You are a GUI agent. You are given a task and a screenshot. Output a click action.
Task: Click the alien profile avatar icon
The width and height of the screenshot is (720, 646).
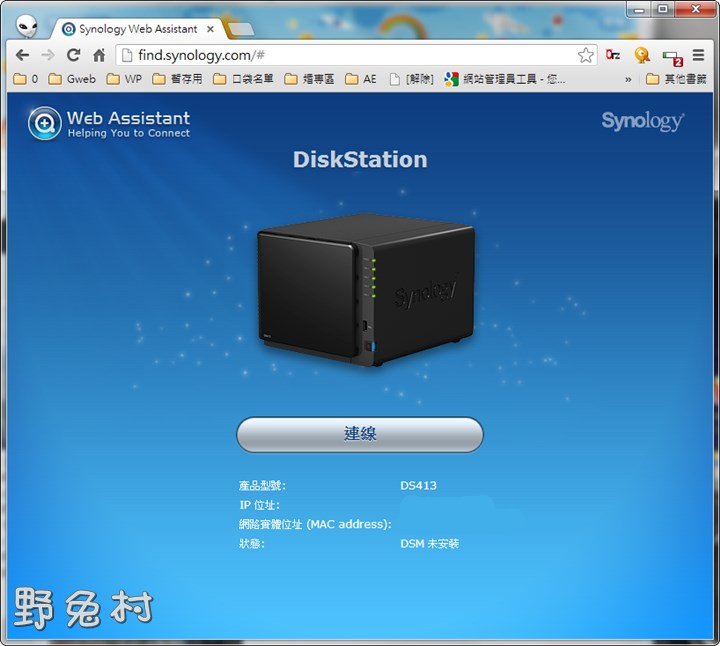click(26, 26)
